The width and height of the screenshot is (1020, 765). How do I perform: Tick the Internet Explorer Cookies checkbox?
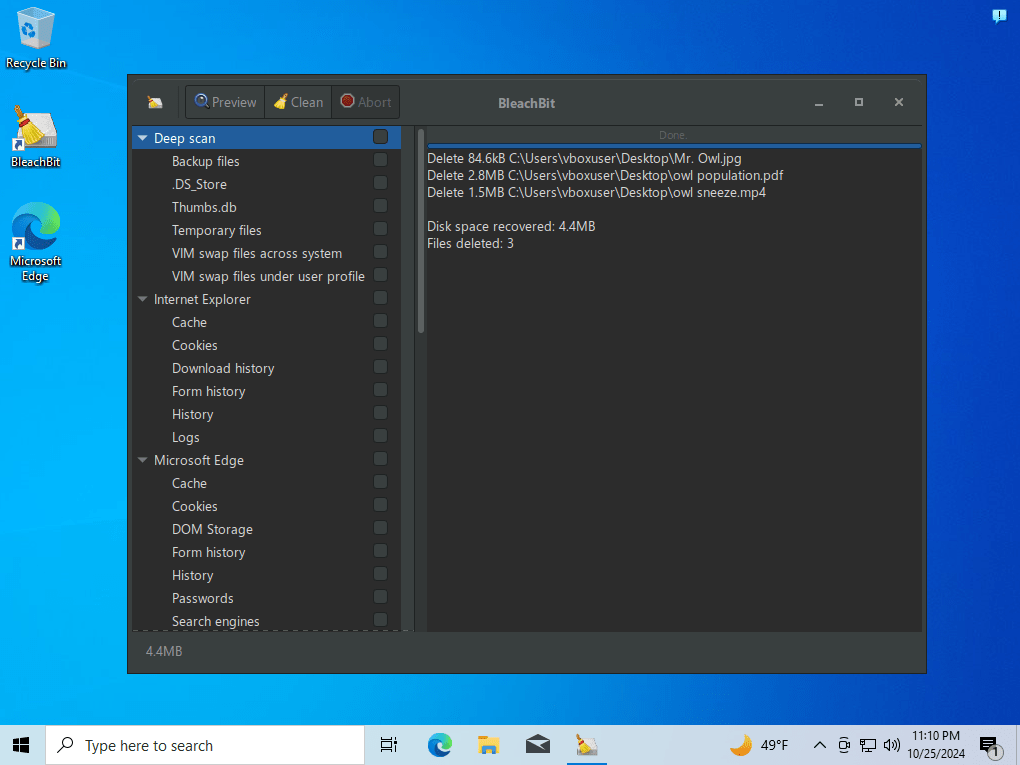point(380,344)
